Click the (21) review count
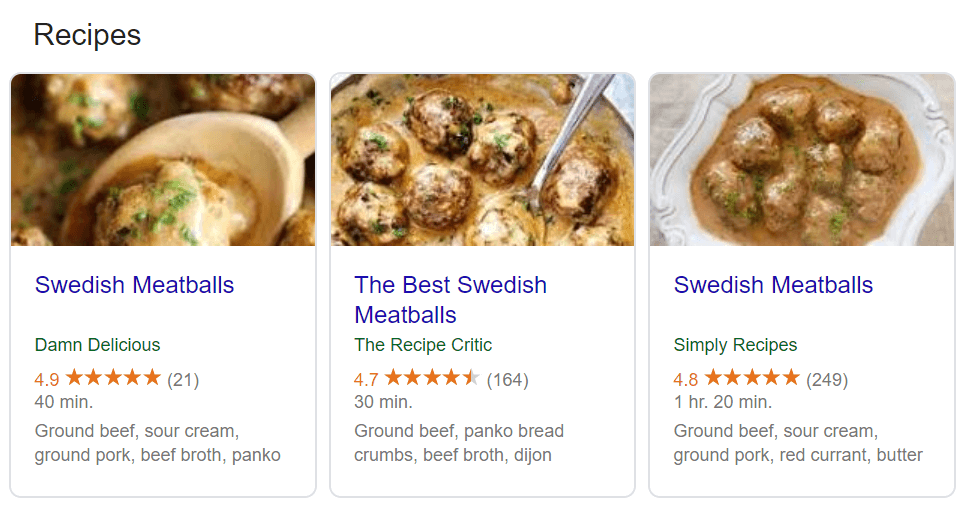961x516 pixels. tap(183, 379)
